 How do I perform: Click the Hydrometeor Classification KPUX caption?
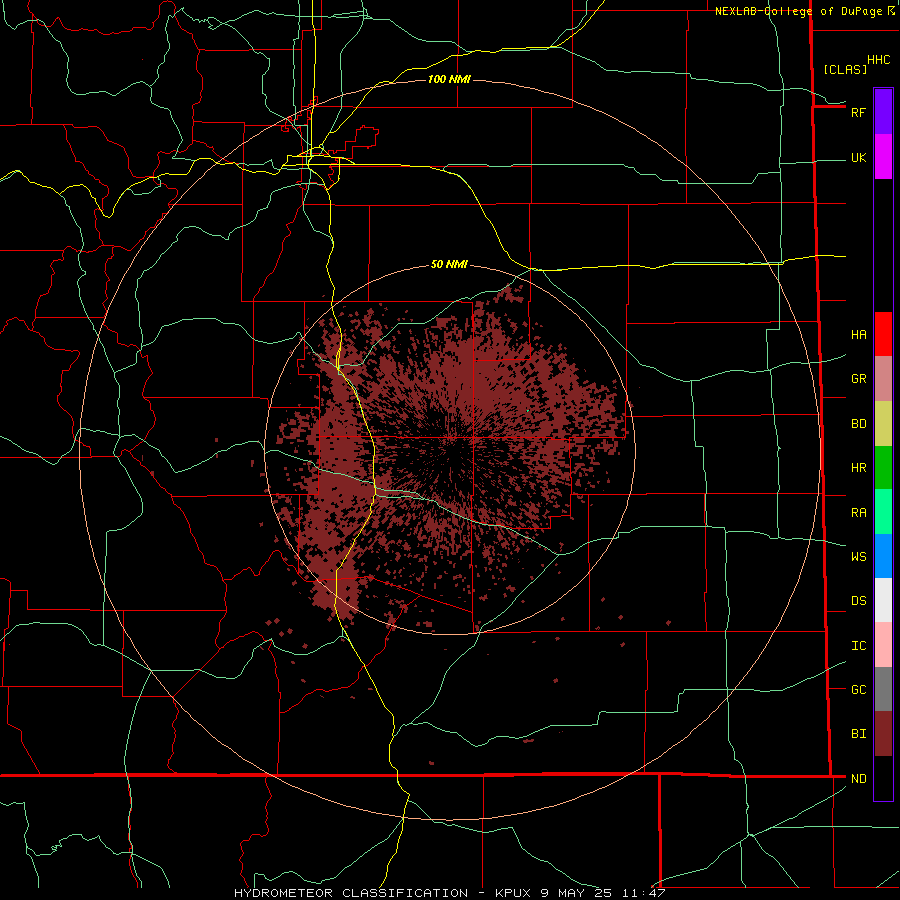(449, 893)
